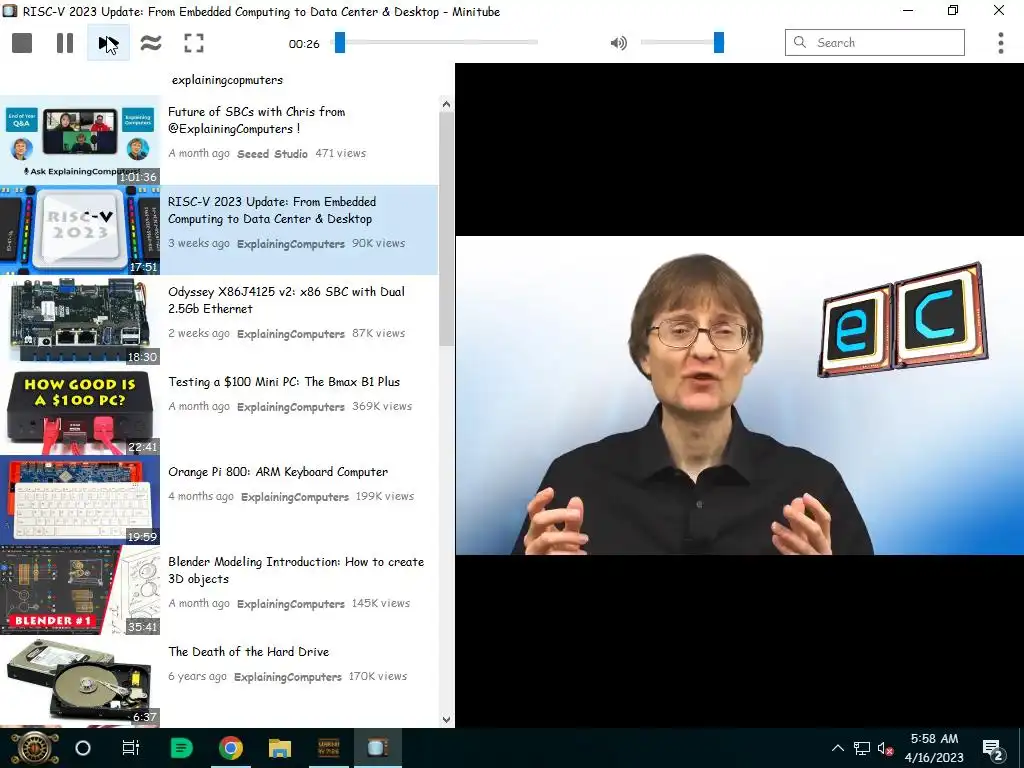1024x768 pixels.
Task: Mute audio using the speaker icon
Action: (618, 43)
